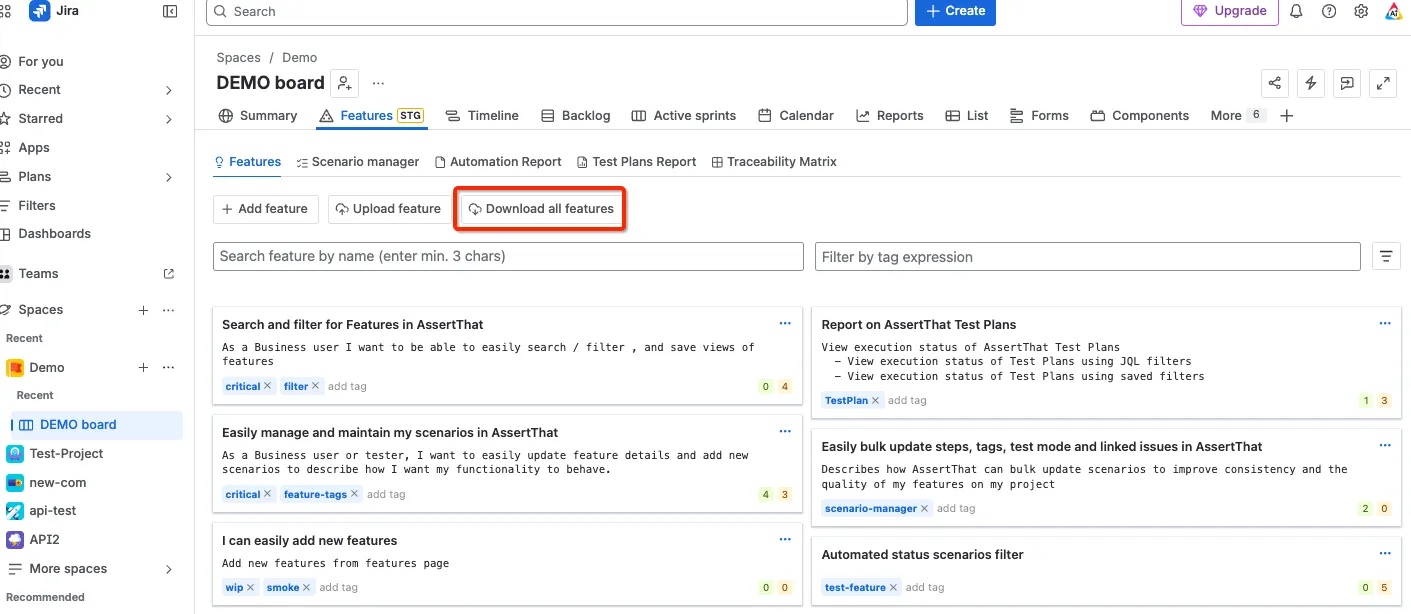The width and height of the screenshot is (1411, 614).
Task: Open the Backlog tab
Action: pyautogui.click(x=575, y=116)
